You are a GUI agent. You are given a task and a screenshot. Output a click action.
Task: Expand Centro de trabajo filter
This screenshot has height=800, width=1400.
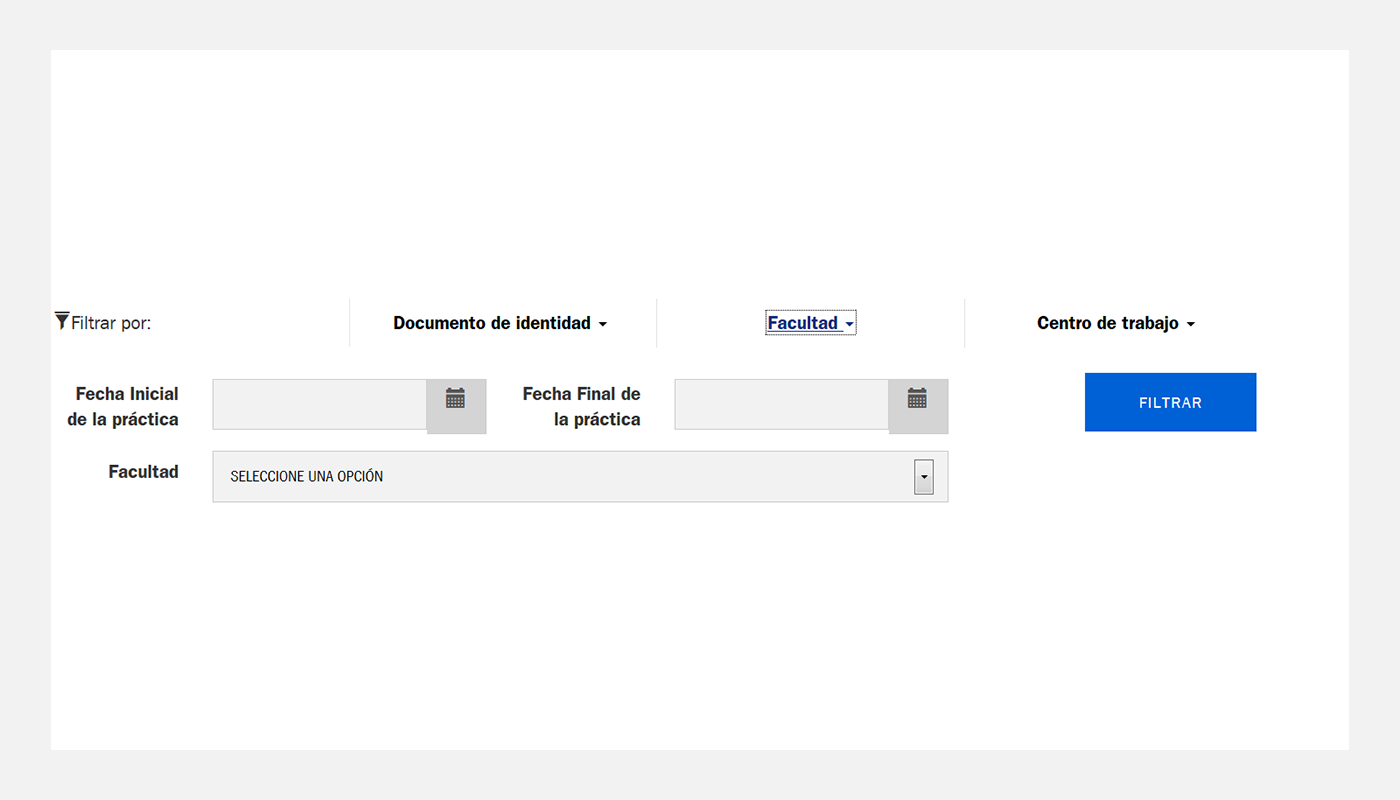click(x=1116, y=323)
